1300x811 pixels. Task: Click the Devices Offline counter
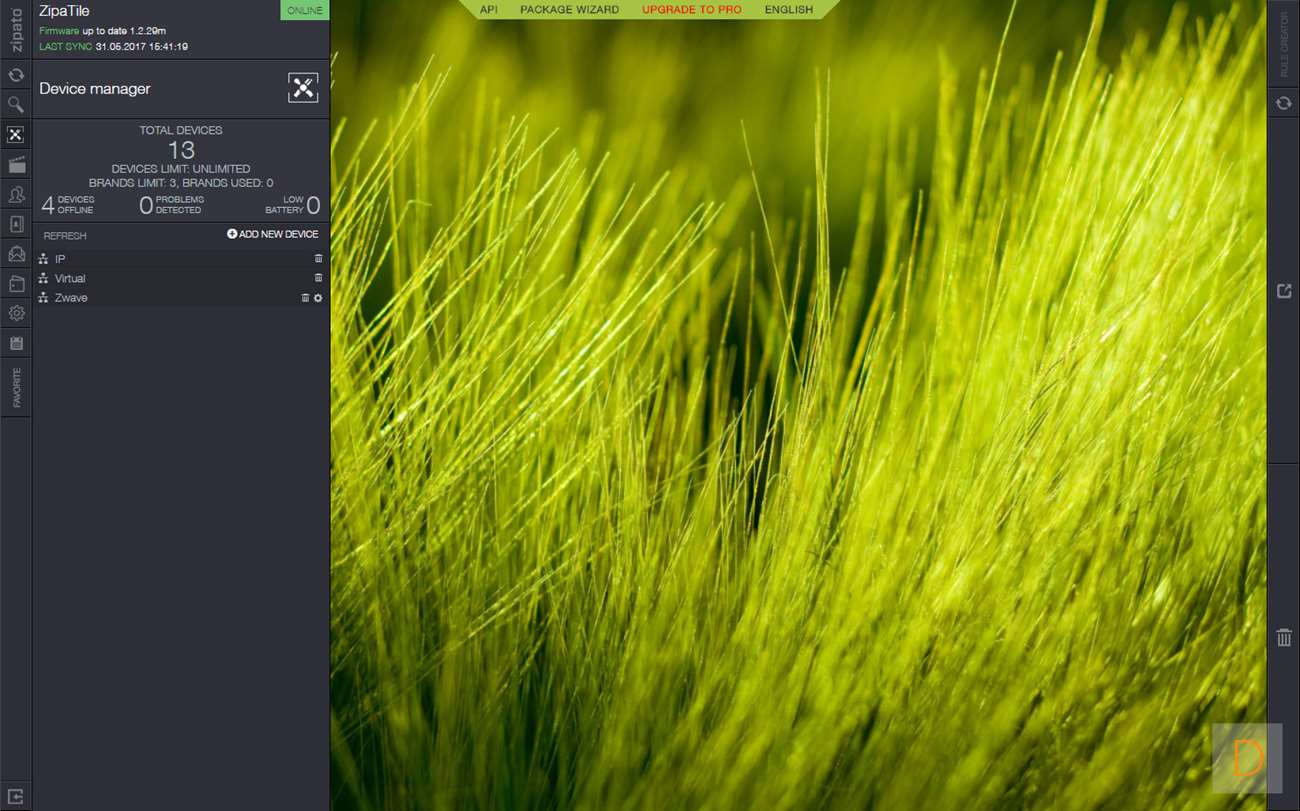pos(68,205)
